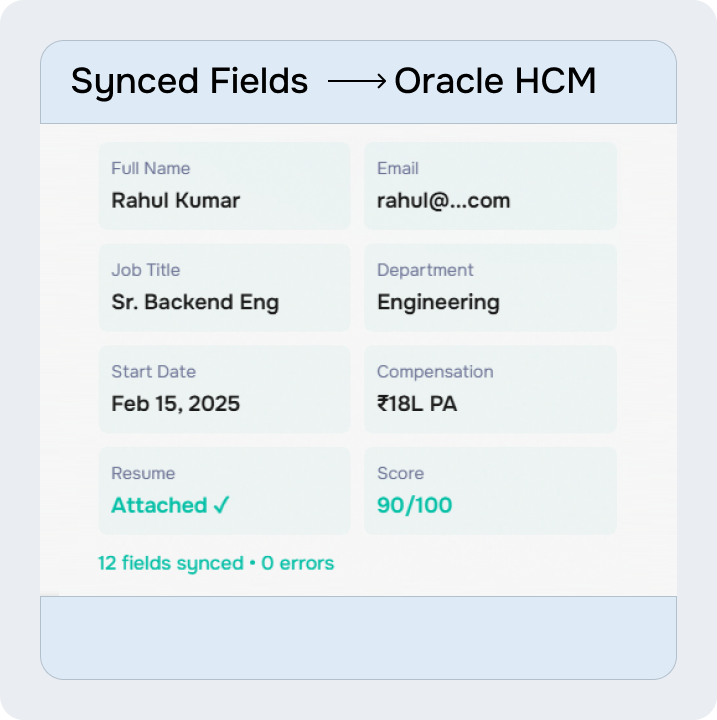The image size is (717, 720).
Task: Open the Full Name field card
Action: pos(224,186)
